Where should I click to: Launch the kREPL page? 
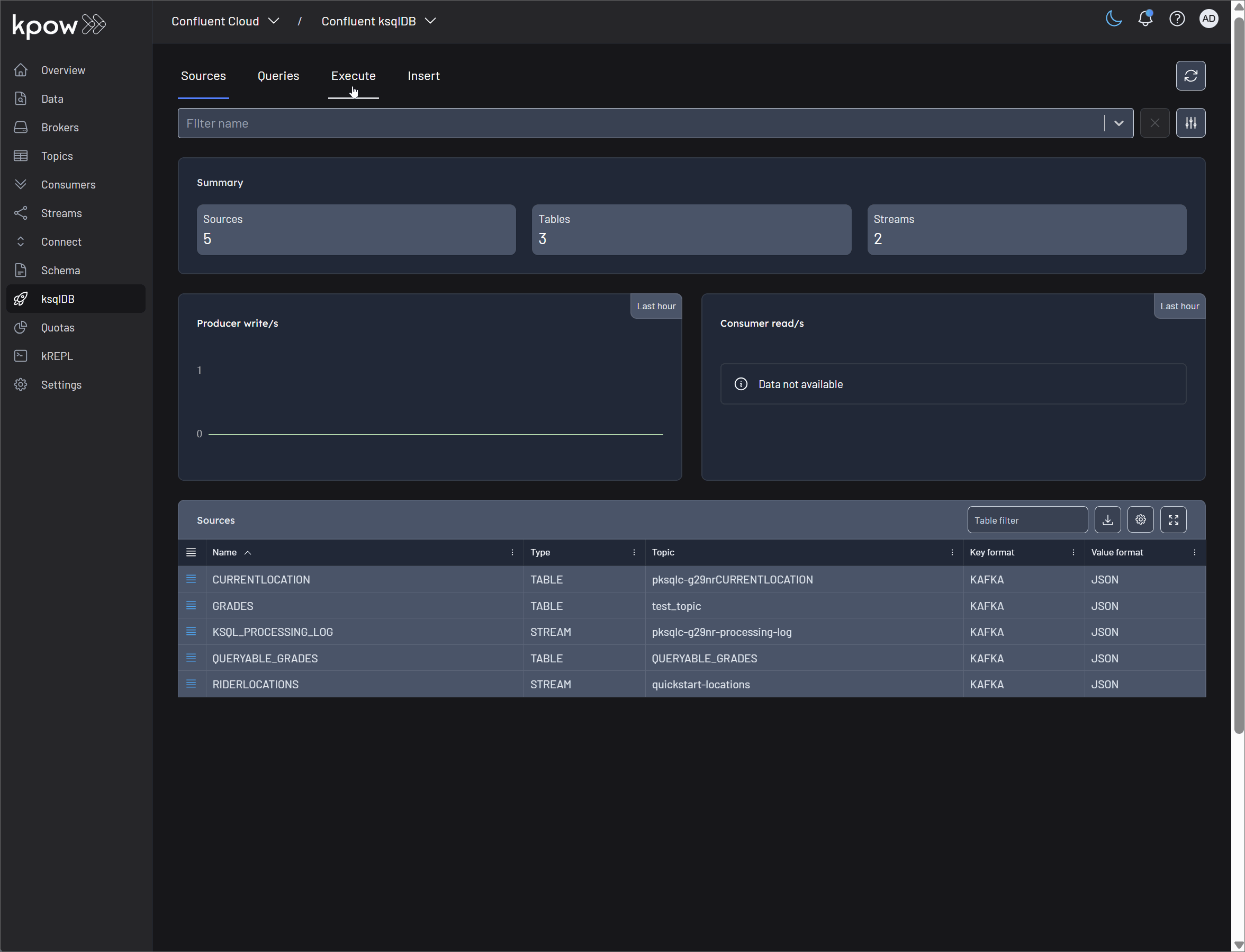coord(76,356)
